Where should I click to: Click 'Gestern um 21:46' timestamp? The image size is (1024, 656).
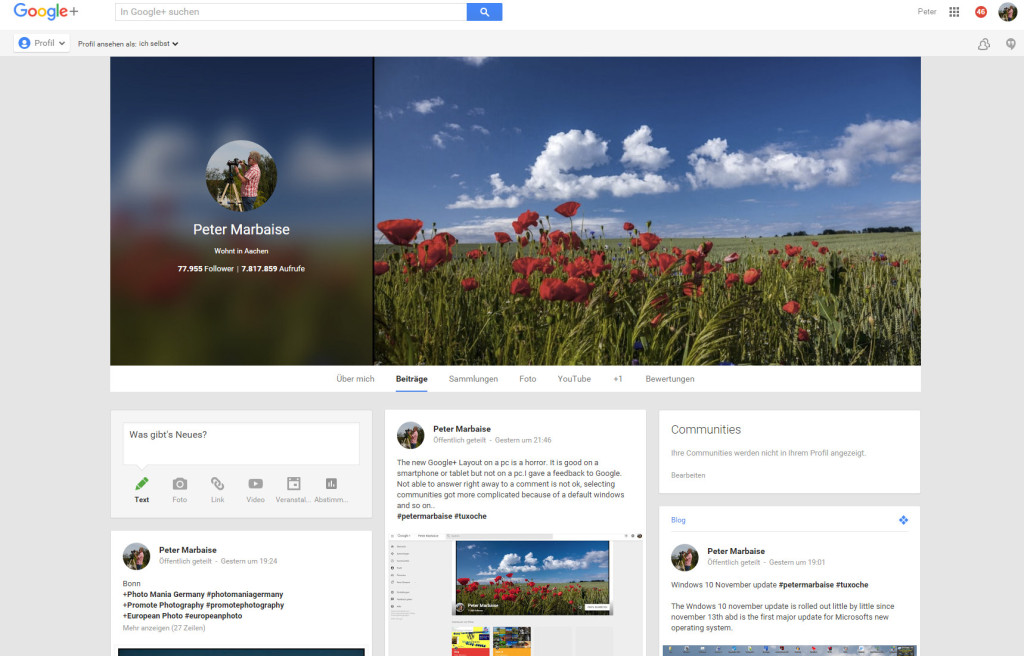(x=523, y=440)
